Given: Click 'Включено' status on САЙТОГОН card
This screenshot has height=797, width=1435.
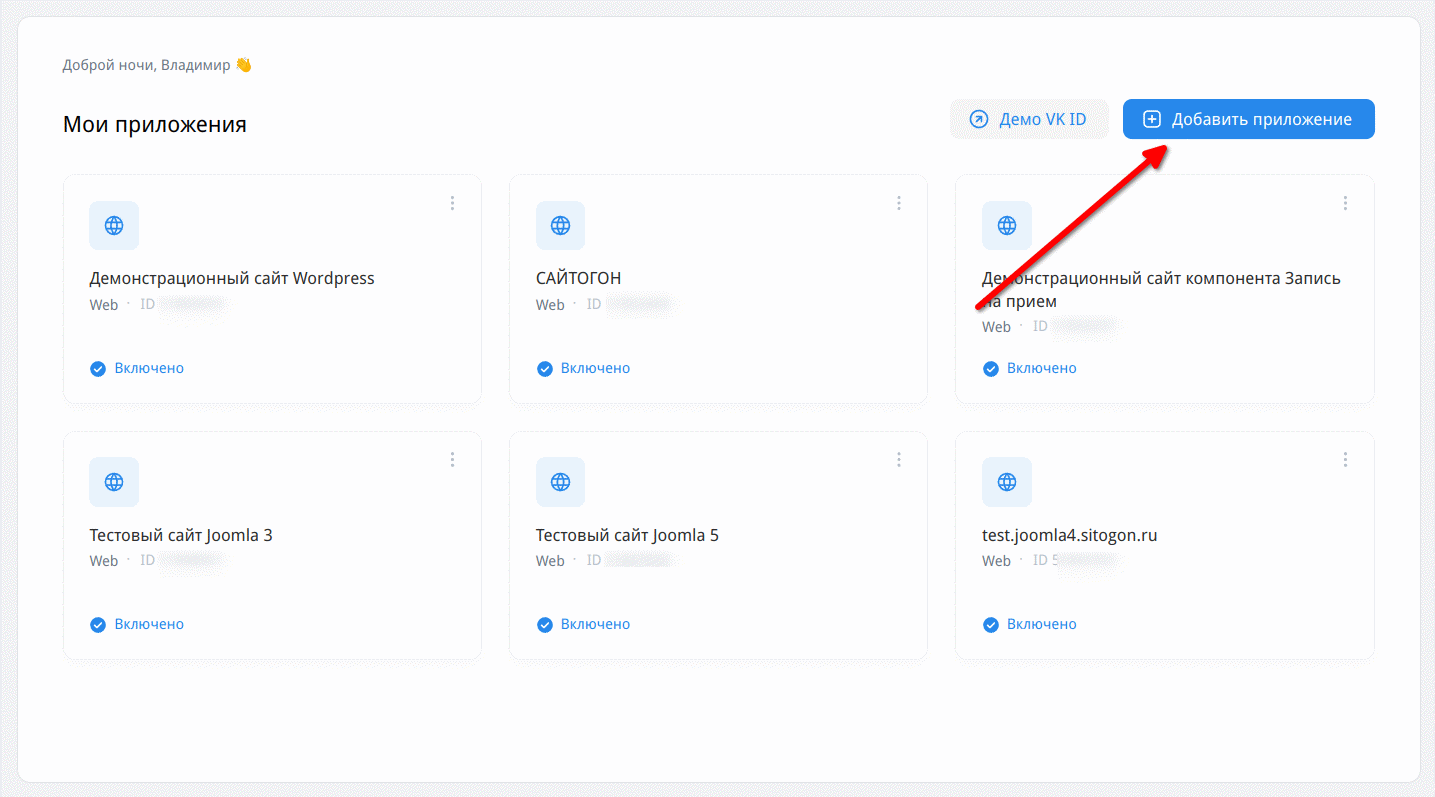Looking at the screenshot, I should coord(595,368).
